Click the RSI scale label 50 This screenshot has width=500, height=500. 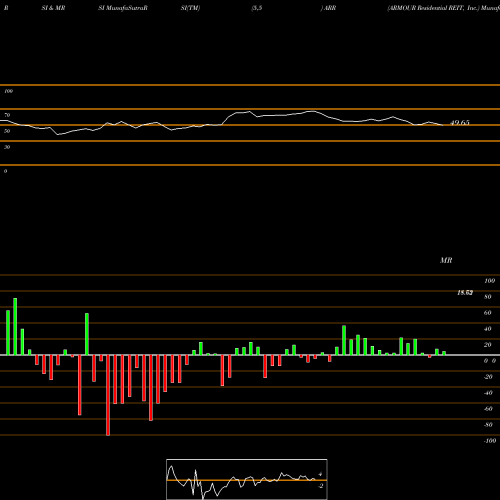coord(7,131)
